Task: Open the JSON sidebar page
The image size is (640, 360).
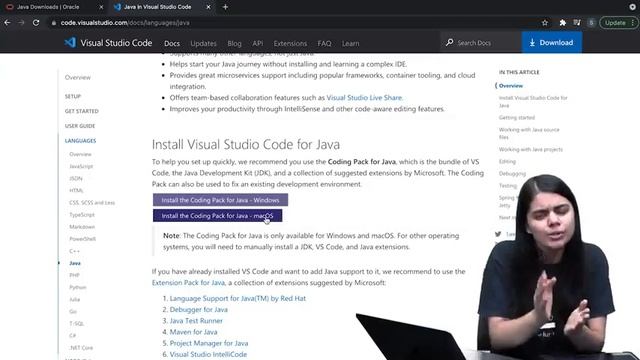Action: click(76, 178)
